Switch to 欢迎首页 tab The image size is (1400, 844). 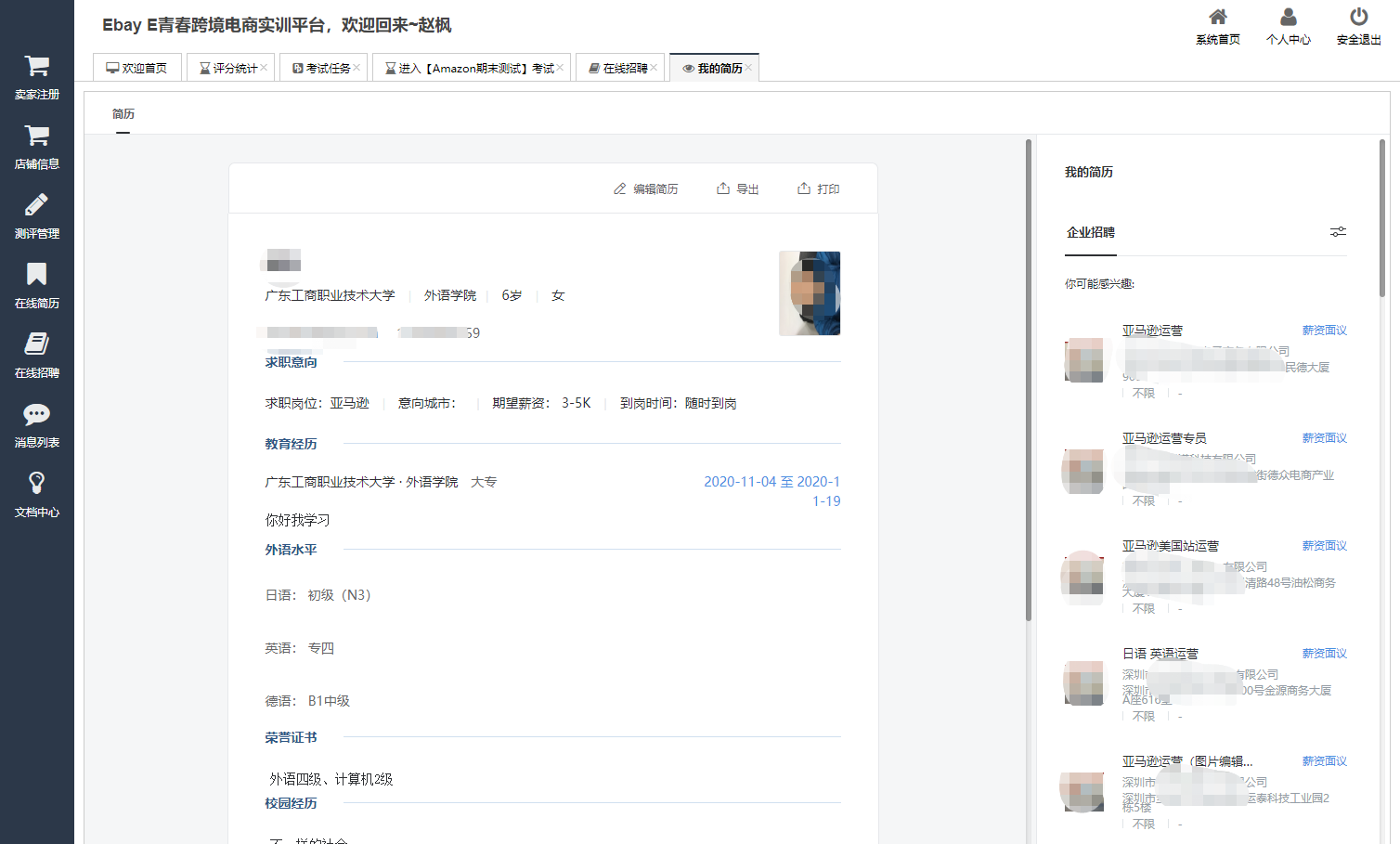136,68
